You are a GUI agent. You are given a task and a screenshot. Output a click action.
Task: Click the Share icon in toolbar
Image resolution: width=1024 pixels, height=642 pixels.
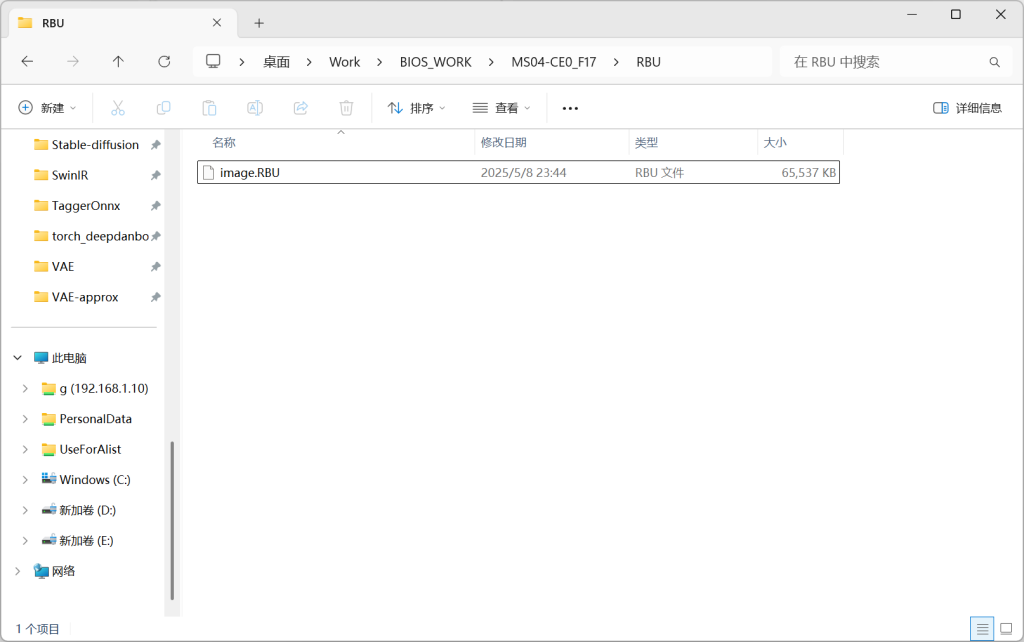pos(300,108)
